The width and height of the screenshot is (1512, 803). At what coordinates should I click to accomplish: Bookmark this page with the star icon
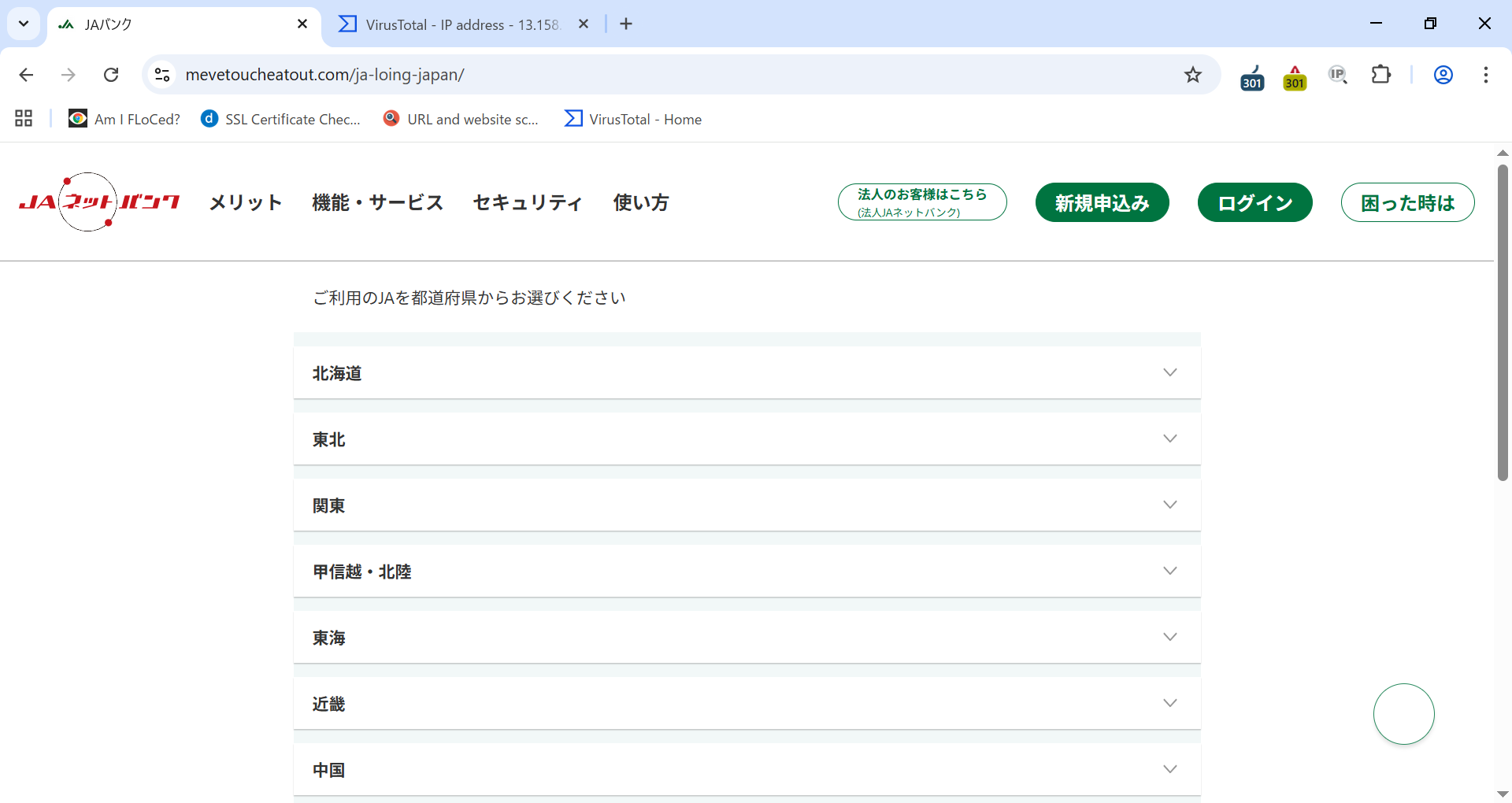click(1193, 75)
